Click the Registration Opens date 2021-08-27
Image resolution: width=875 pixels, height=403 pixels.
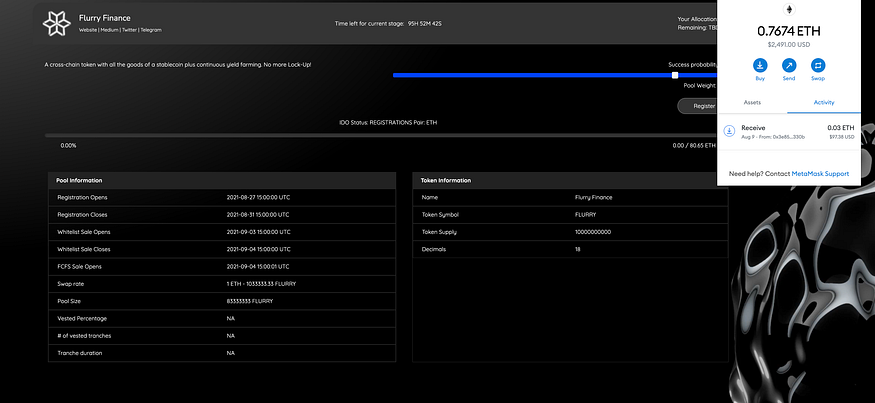(258, 198)
